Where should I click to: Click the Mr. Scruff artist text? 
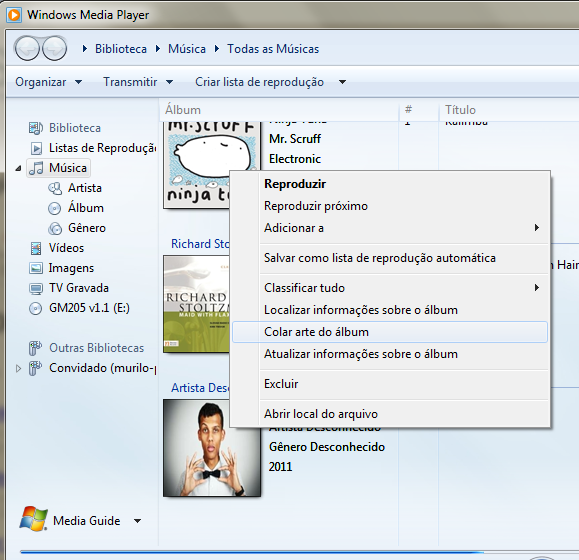[x=295, y=139]
